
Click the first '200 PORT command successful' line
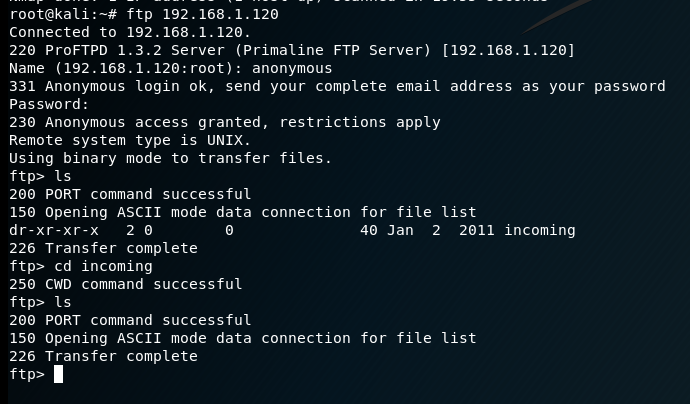130,195
